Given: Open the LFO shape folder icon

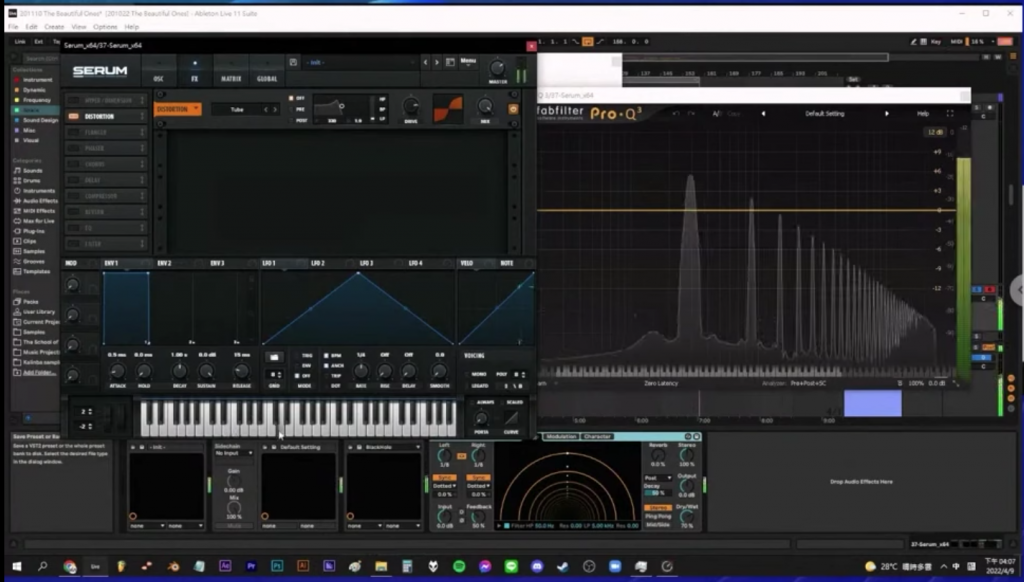Looking at the screenshot, I should point(274,357).
